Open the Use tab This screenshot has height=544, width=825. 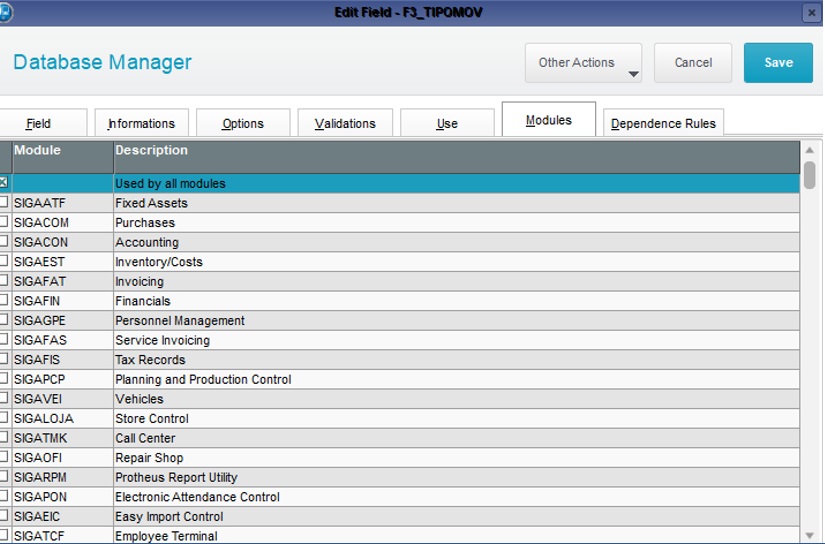coord(447,124)
